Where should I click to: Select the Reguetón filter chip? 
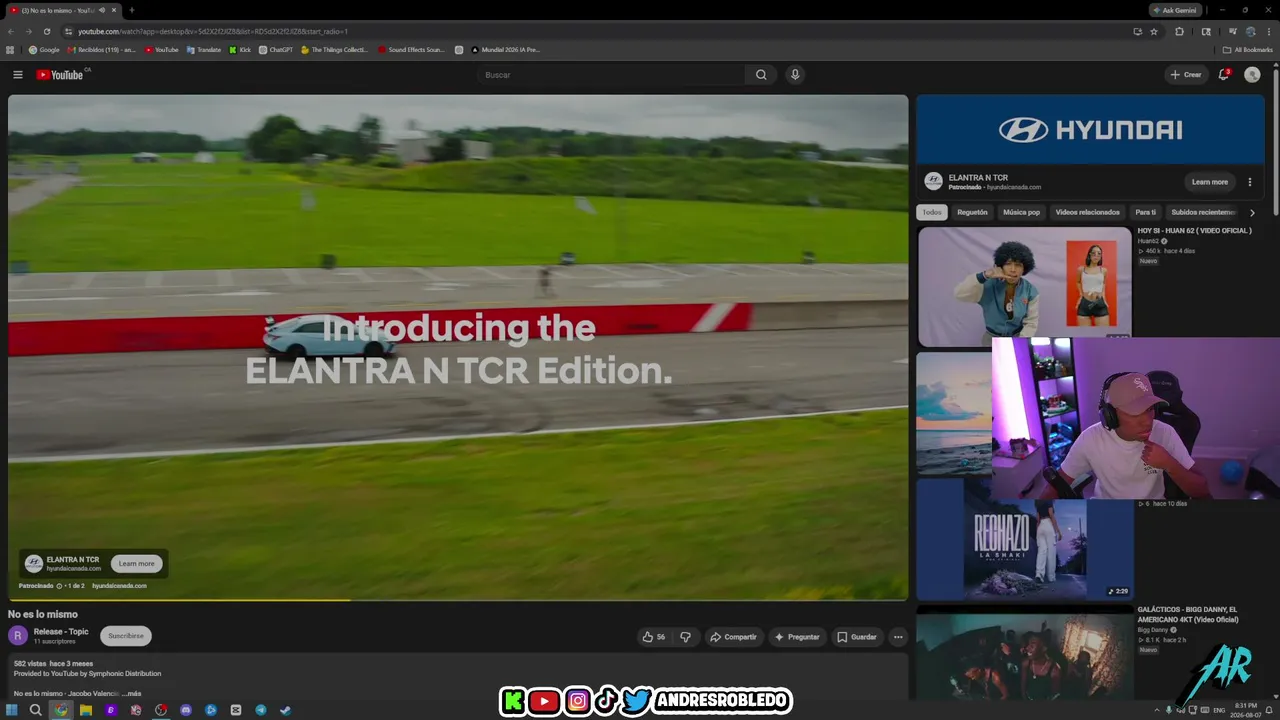(x=972, y=212)
